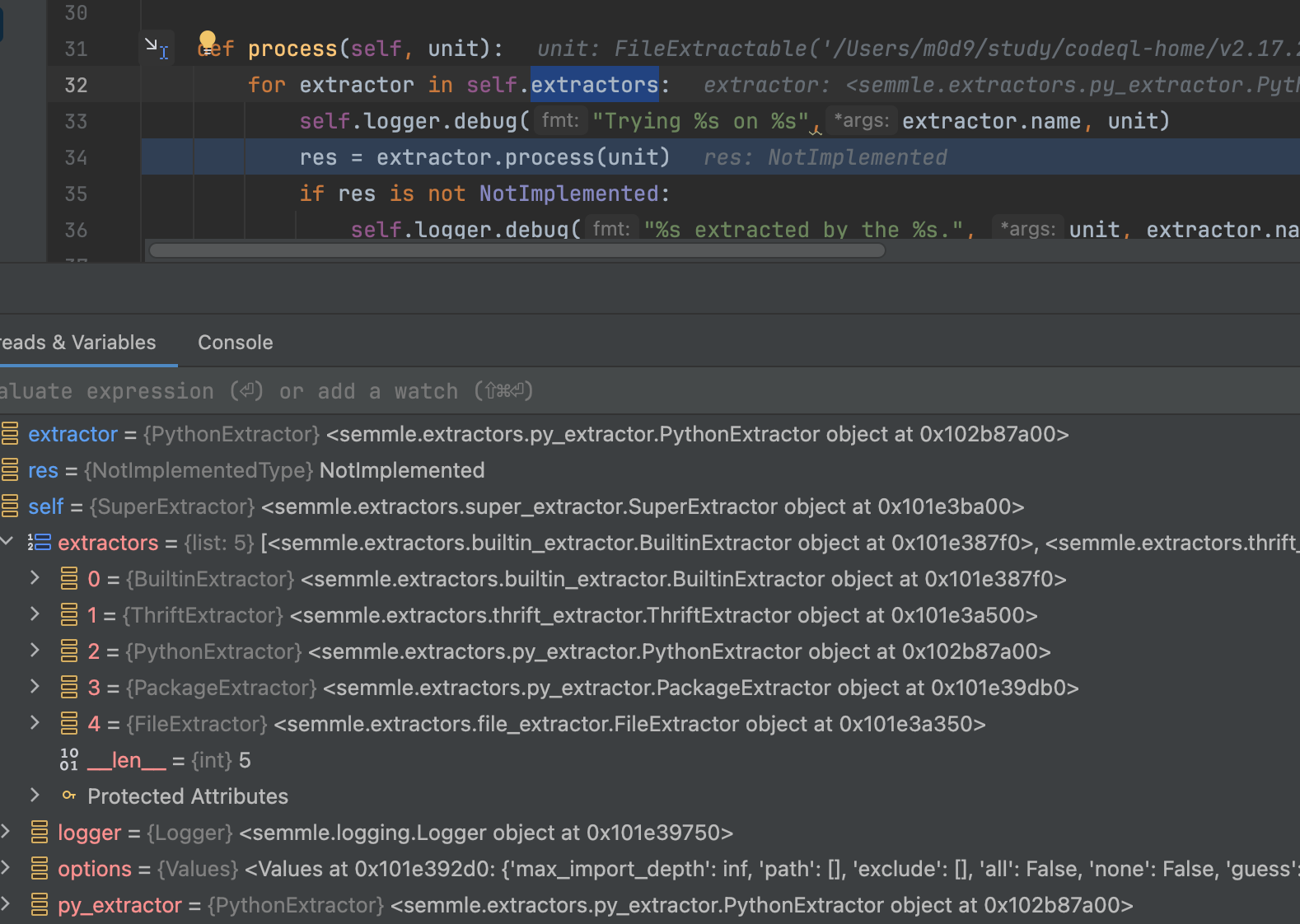1300x924 pixels.
Task: Expand the py_extractor variable
Action: [6, 904]
